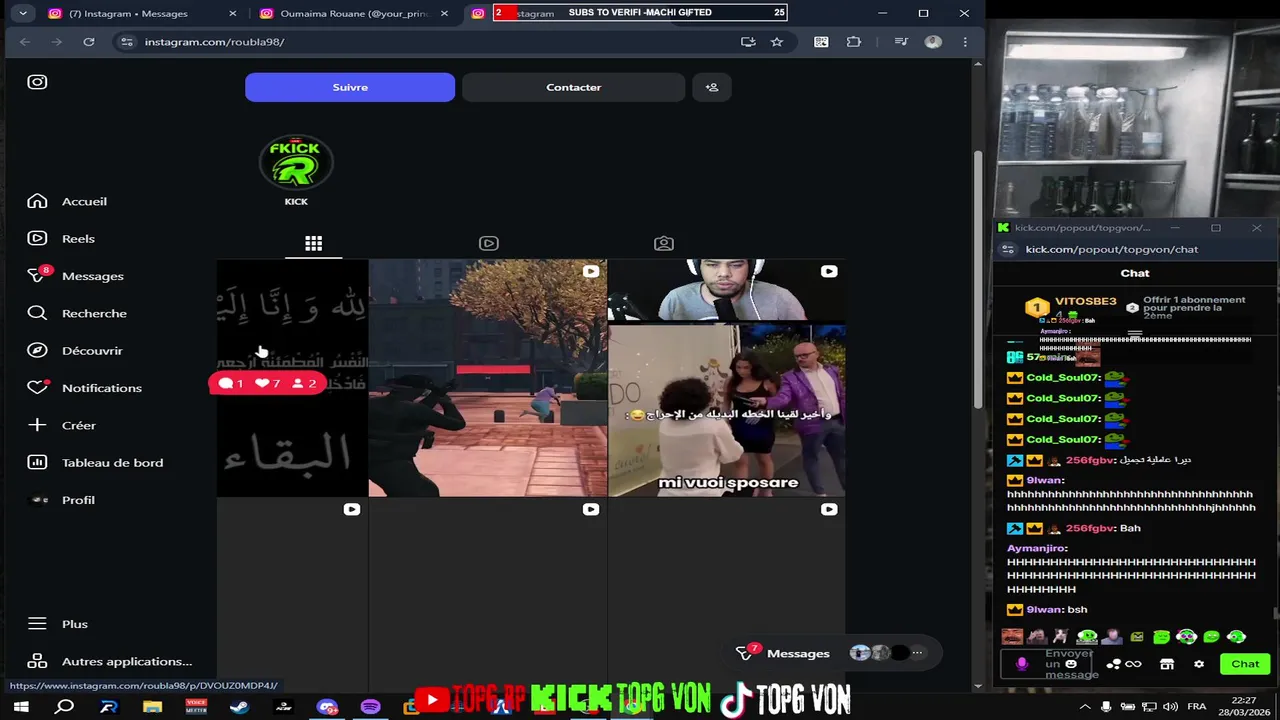Viewport: 1280px width, 720px height.
Task: Open the browser tab search dropdown
Action: tap(22, 13)
